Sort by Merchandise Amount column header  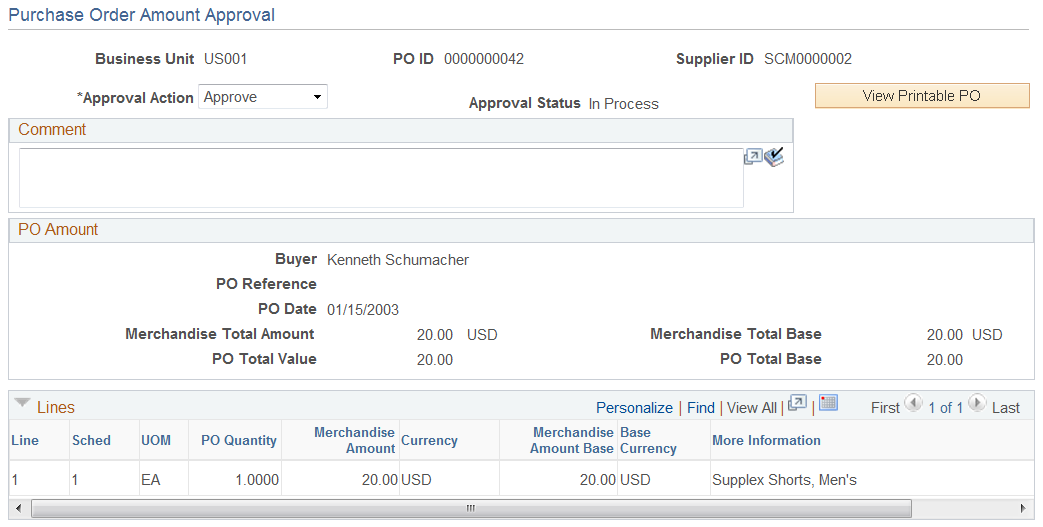click(355, 440)
